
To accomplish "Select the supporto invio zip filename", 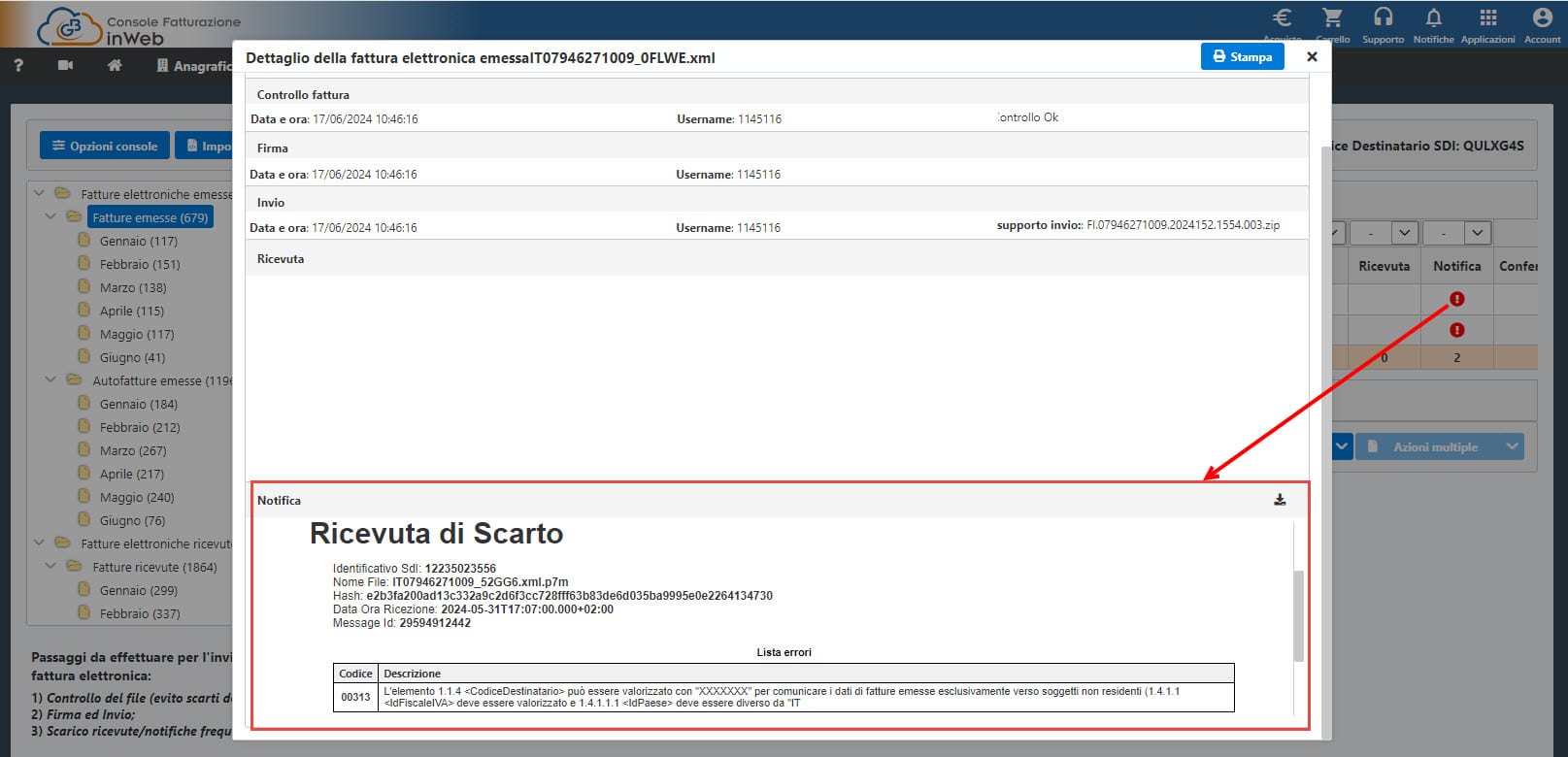I will 1183,225.
